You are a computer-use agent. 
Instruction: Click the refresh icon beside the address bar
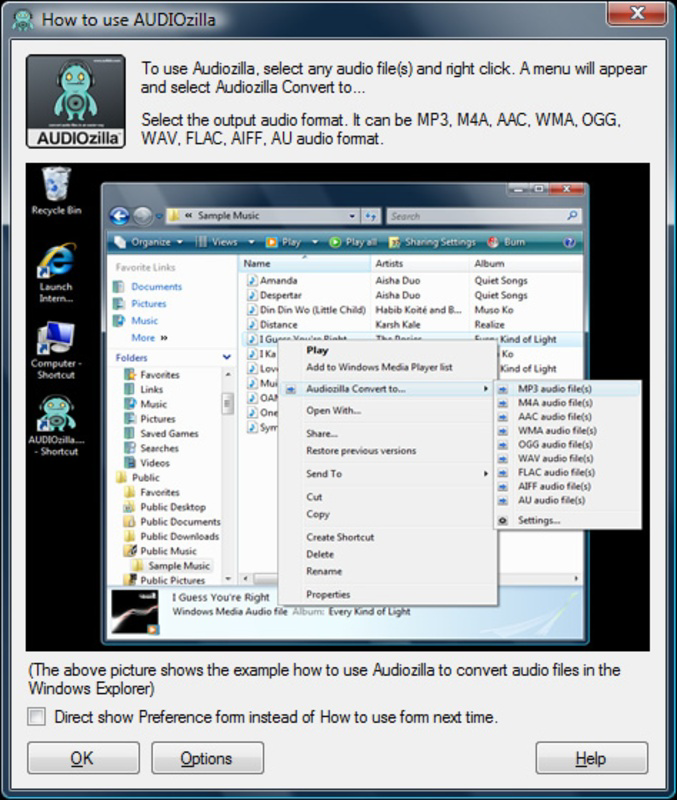[x=371, y=216]
